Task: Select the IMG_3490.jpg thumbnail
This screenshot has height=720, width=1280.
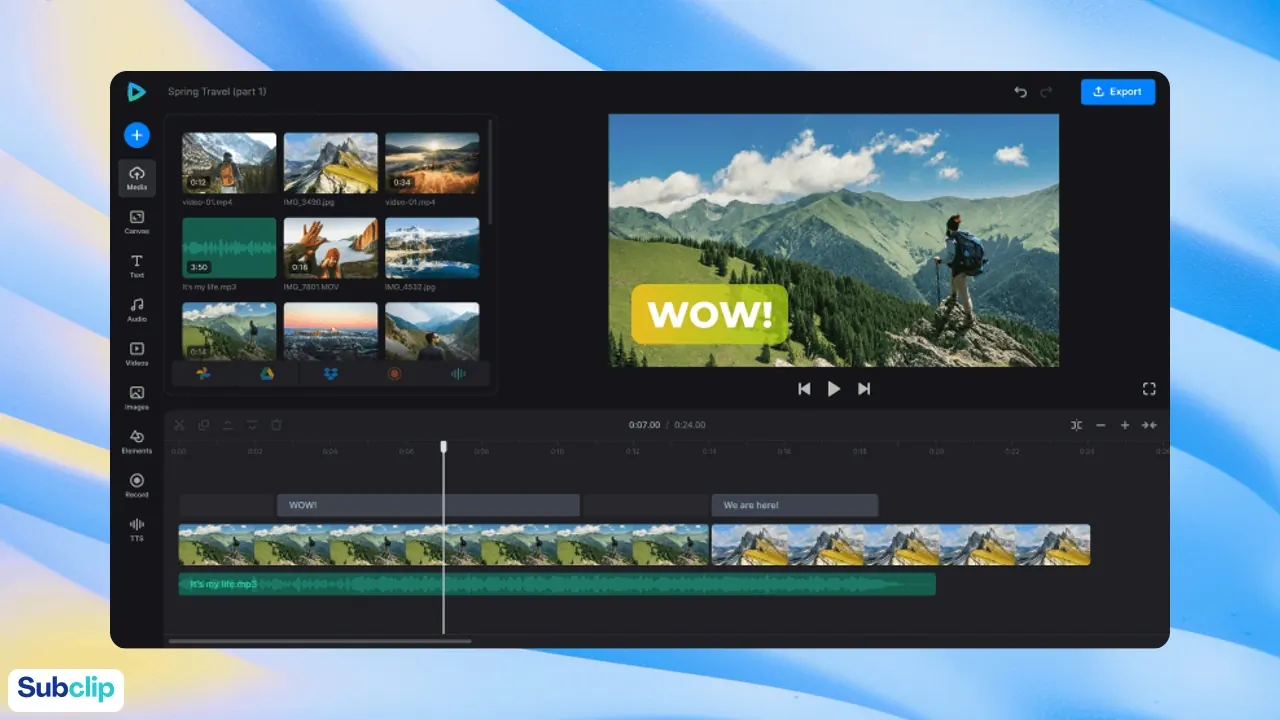Action: pos(331,163)
